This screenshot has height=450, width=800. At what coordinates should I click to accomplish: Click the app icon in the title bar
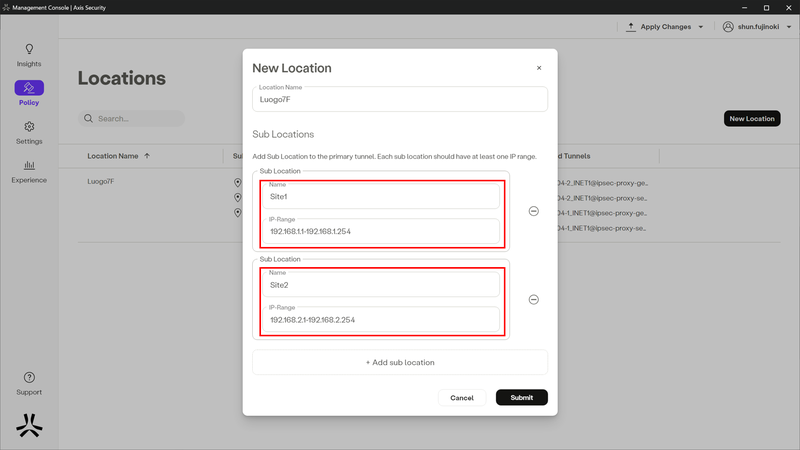coord(6,8)
